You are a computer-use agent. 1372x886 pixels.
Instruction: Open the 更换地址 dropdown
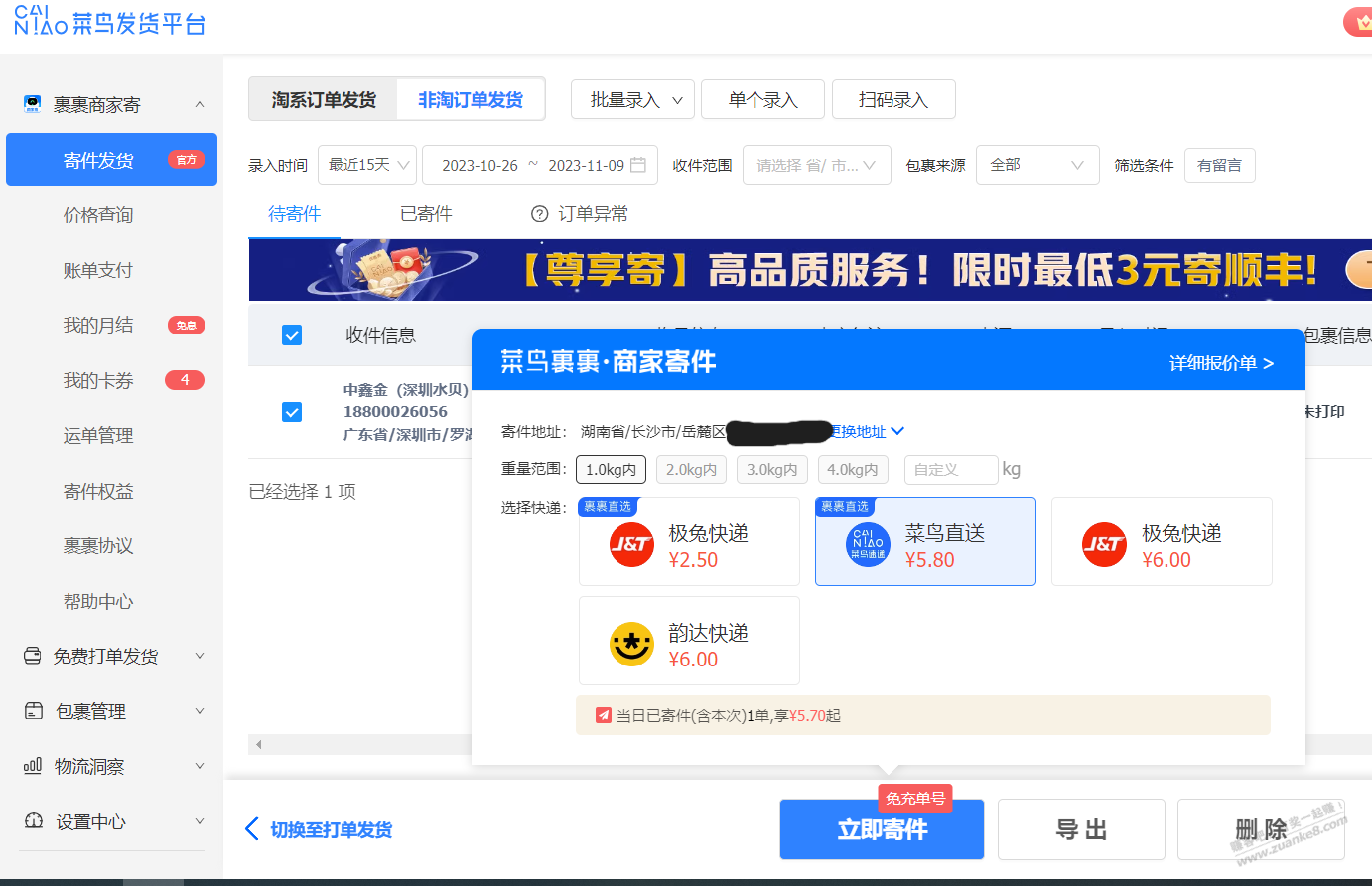[867, 431]
